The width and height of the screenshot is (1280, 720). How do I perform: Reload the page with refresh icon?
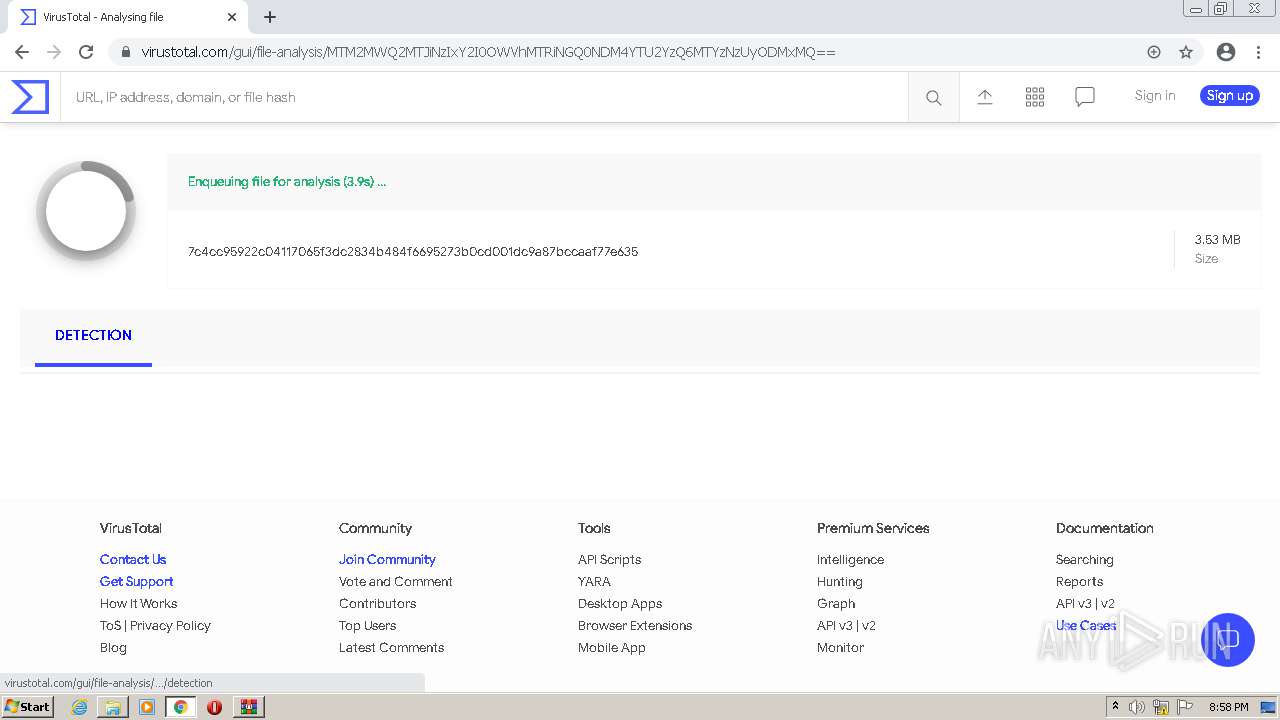click(x=86, y=52)
